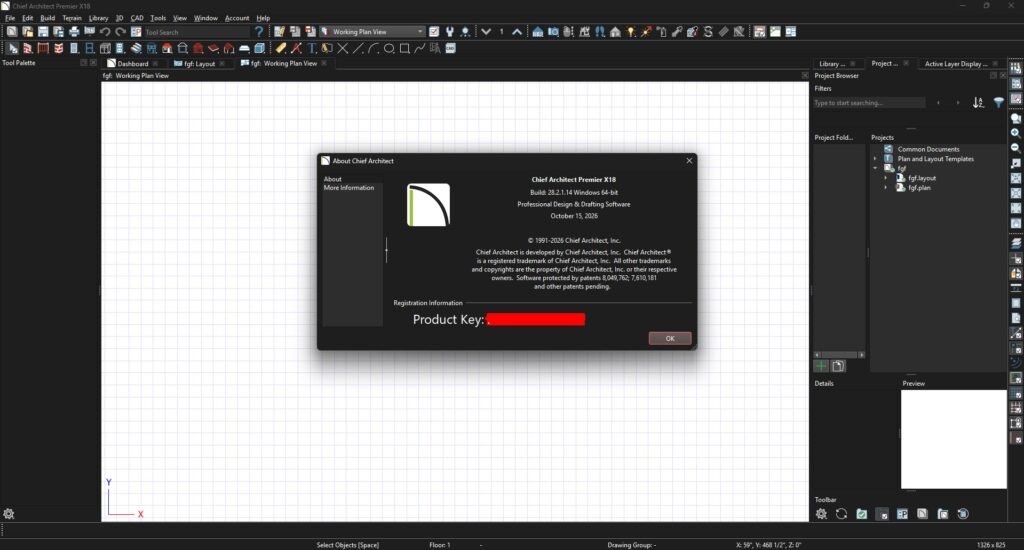
Task: Open the Account menu
Action: point(237,18)
